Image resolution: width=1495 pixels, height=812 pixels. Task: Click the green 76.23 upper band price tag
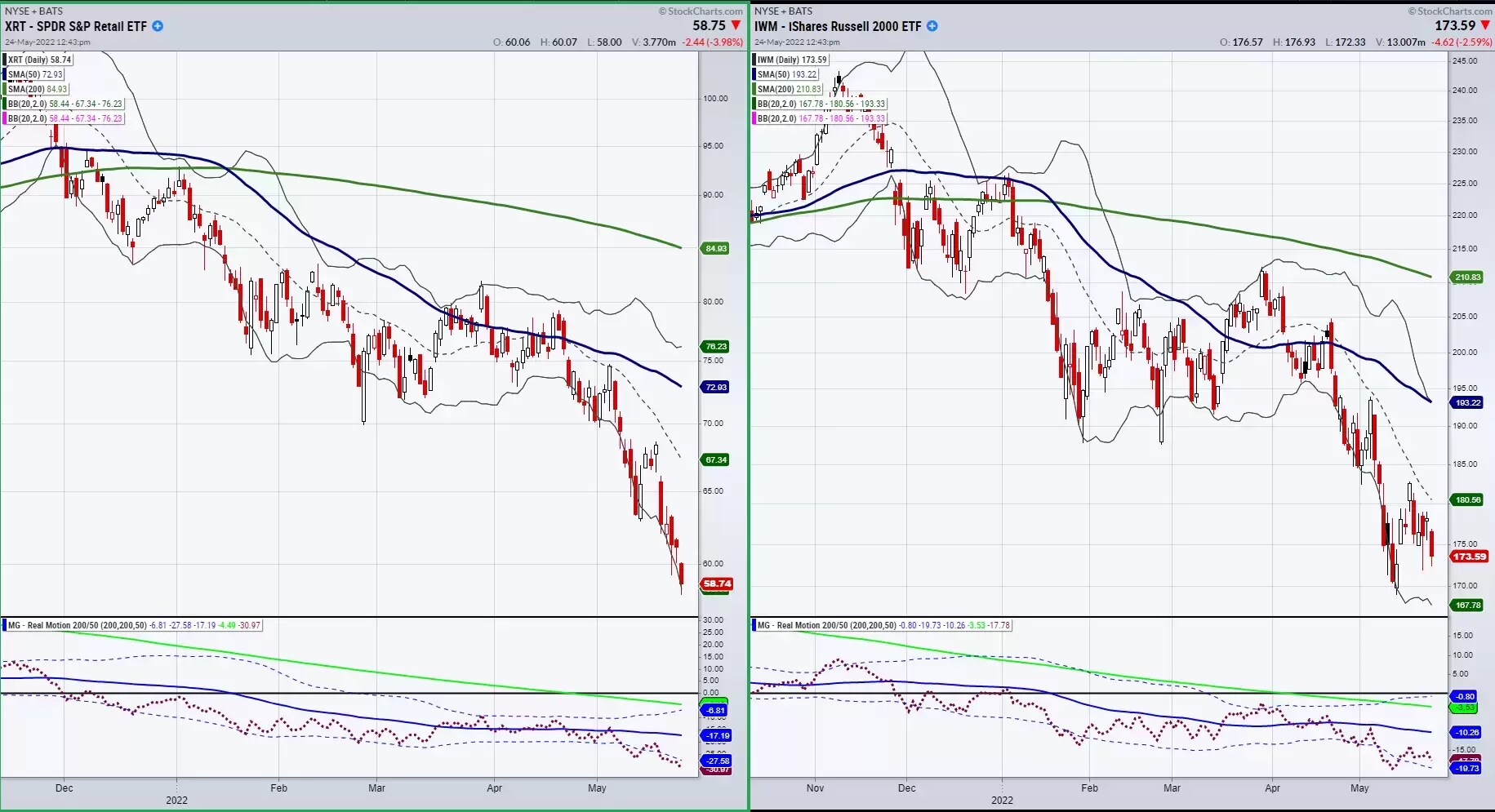[x=715, y=346]
